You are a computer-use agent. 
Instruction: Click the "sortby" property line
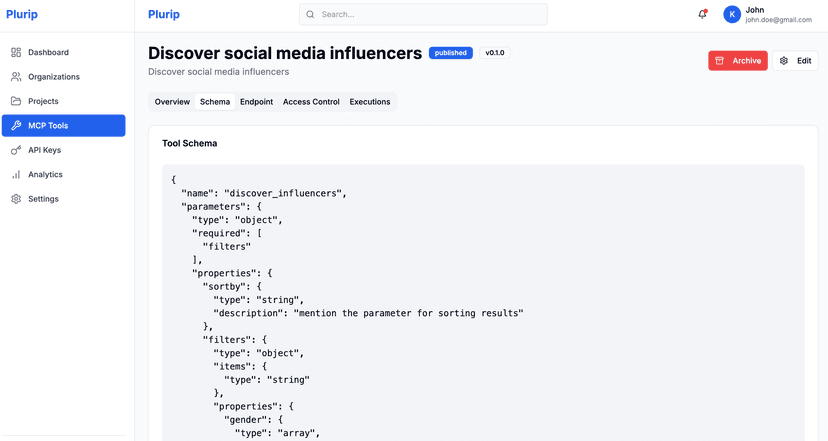[232, 286]
